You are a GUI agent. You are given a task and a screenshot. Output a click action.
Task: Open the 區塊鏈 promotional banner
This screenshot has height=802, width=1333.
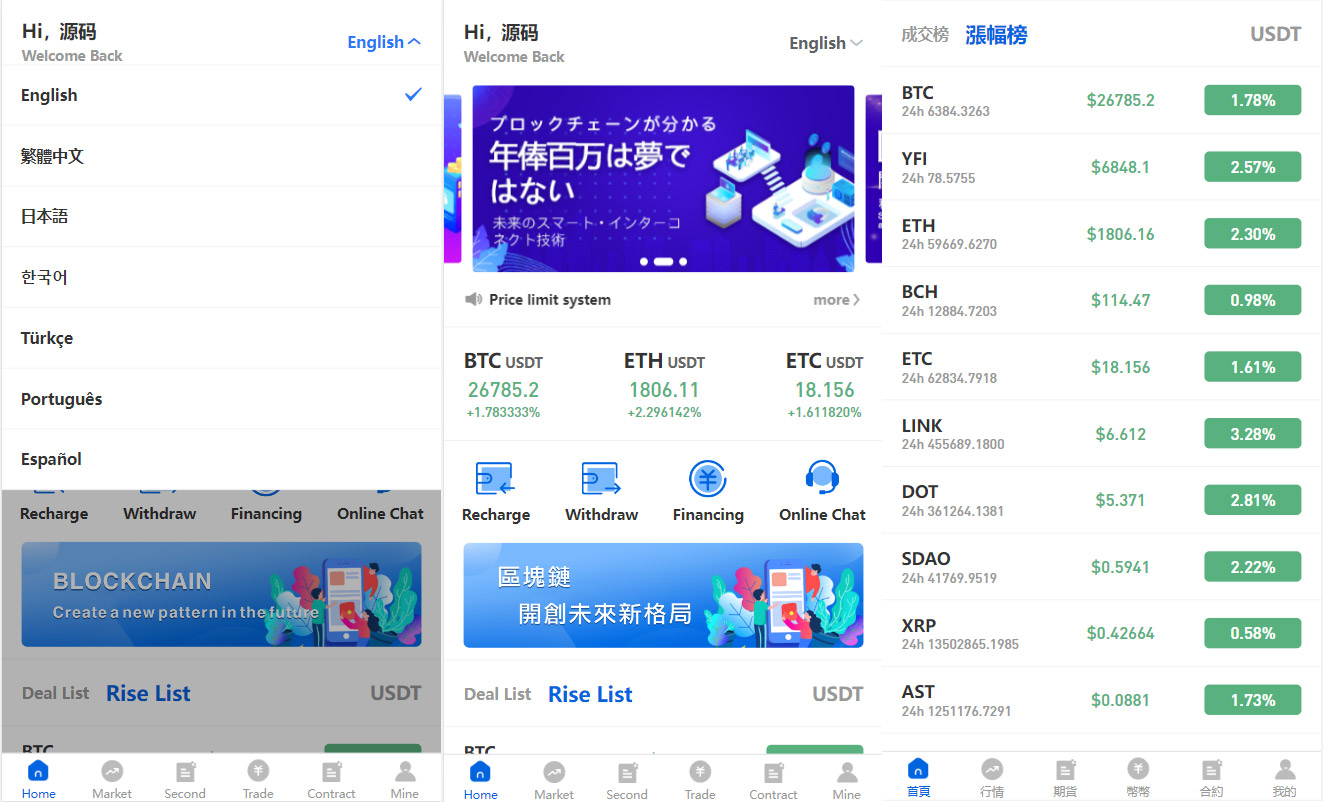663,595
